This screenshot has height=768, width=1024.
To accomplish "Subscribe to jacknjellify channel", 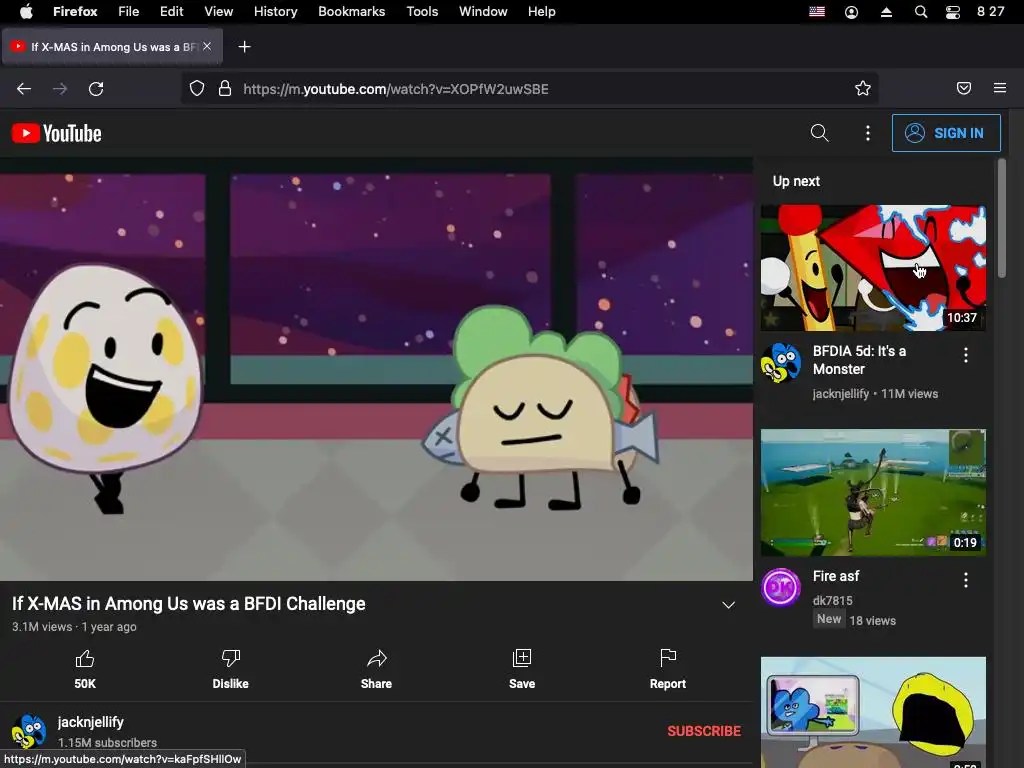I will (x=704, y=731).
